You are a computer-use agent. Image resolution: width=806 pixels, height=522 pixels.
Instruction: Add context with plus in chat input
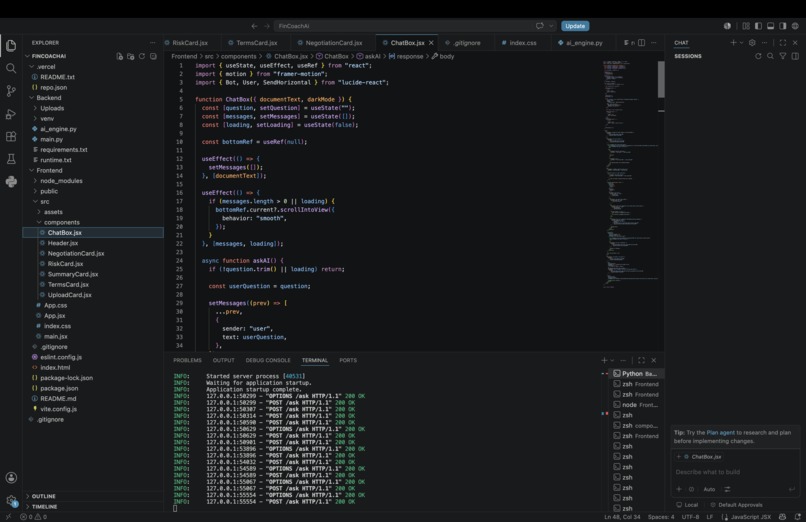point(679,489)
